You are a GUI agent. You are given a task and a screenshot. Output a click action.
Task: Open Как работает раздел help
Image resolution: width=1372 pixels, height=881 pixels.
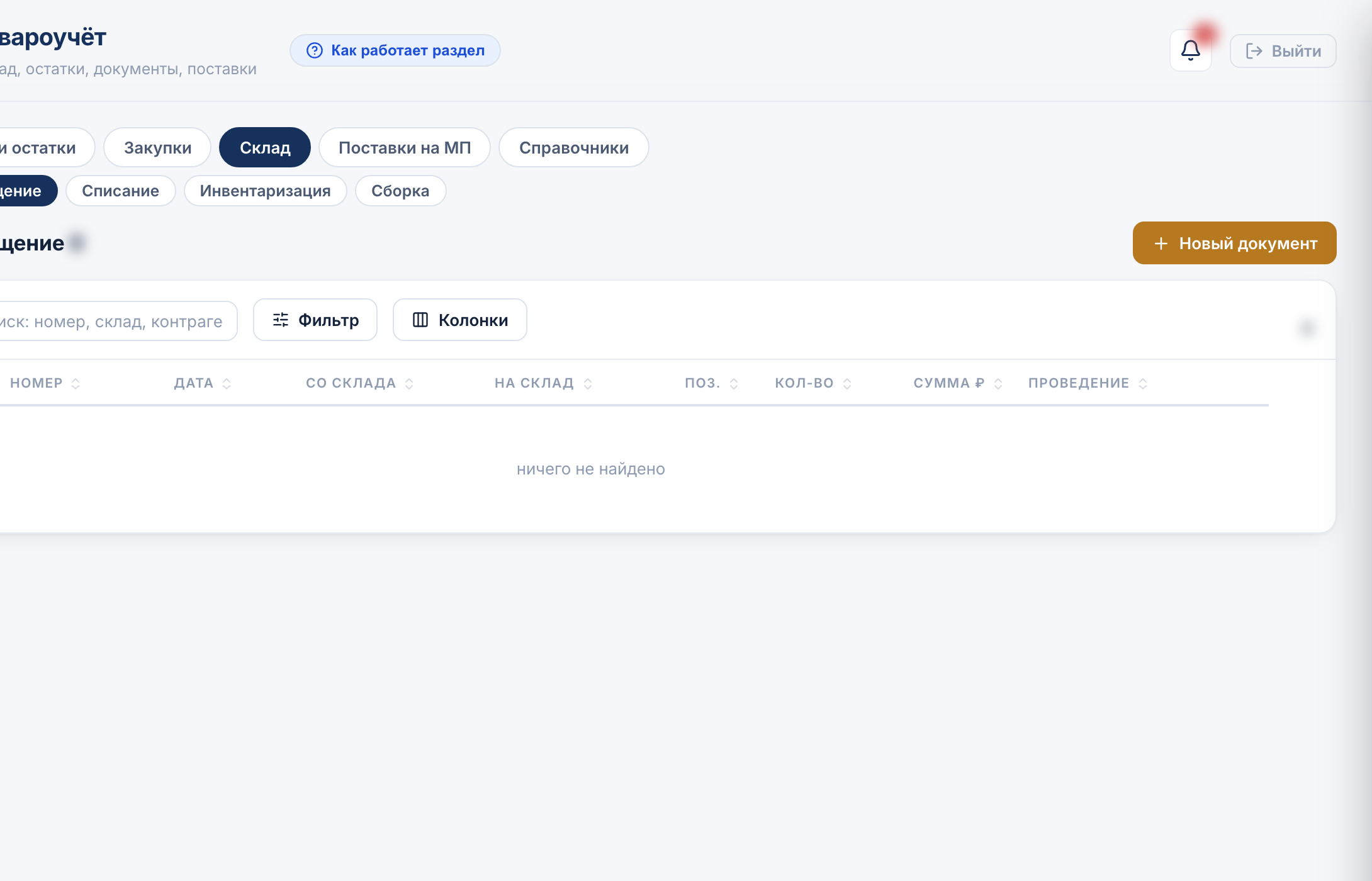coord(395,50)
